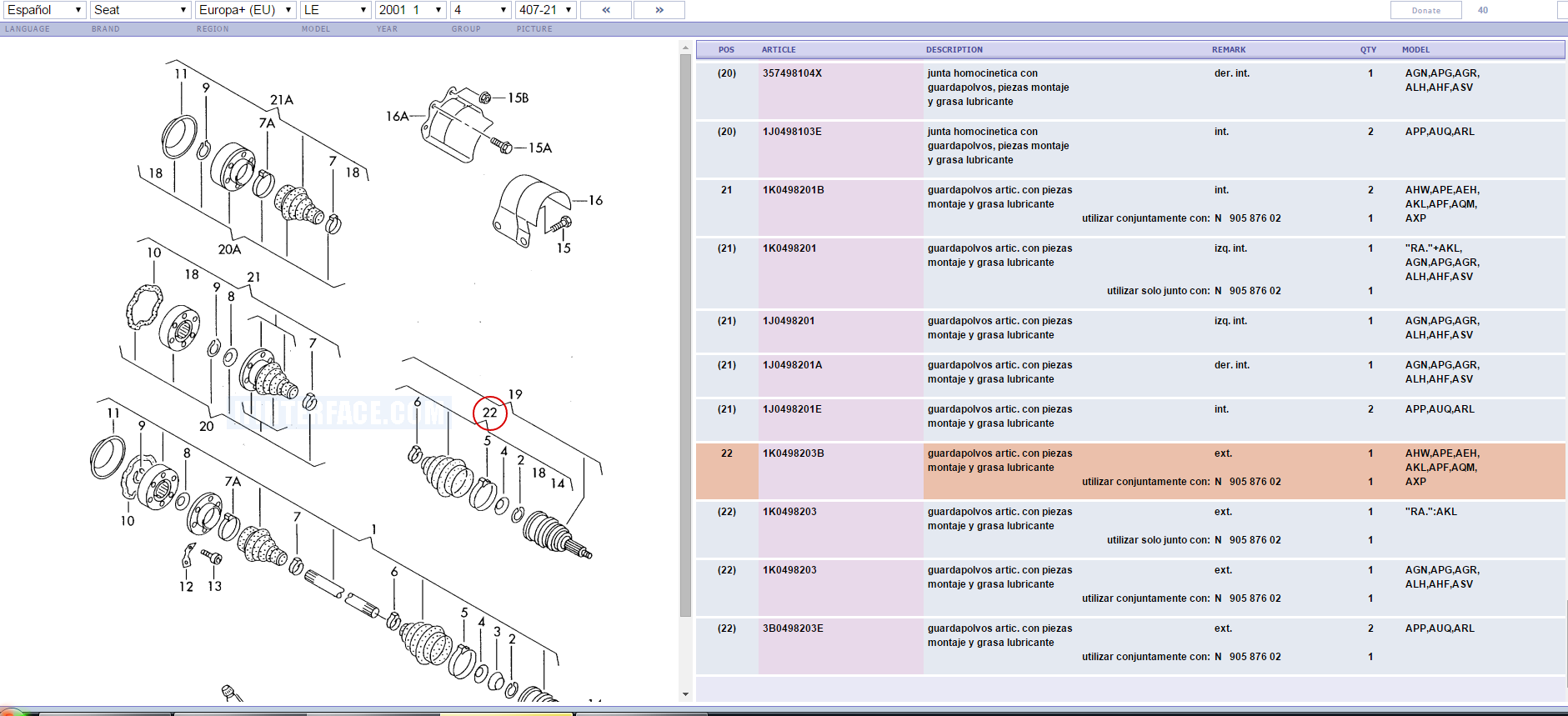This screenshot has width=1568, height=716.
Task: Open the picture 407-21 dropdown
Action: click(x=546, y=10)
